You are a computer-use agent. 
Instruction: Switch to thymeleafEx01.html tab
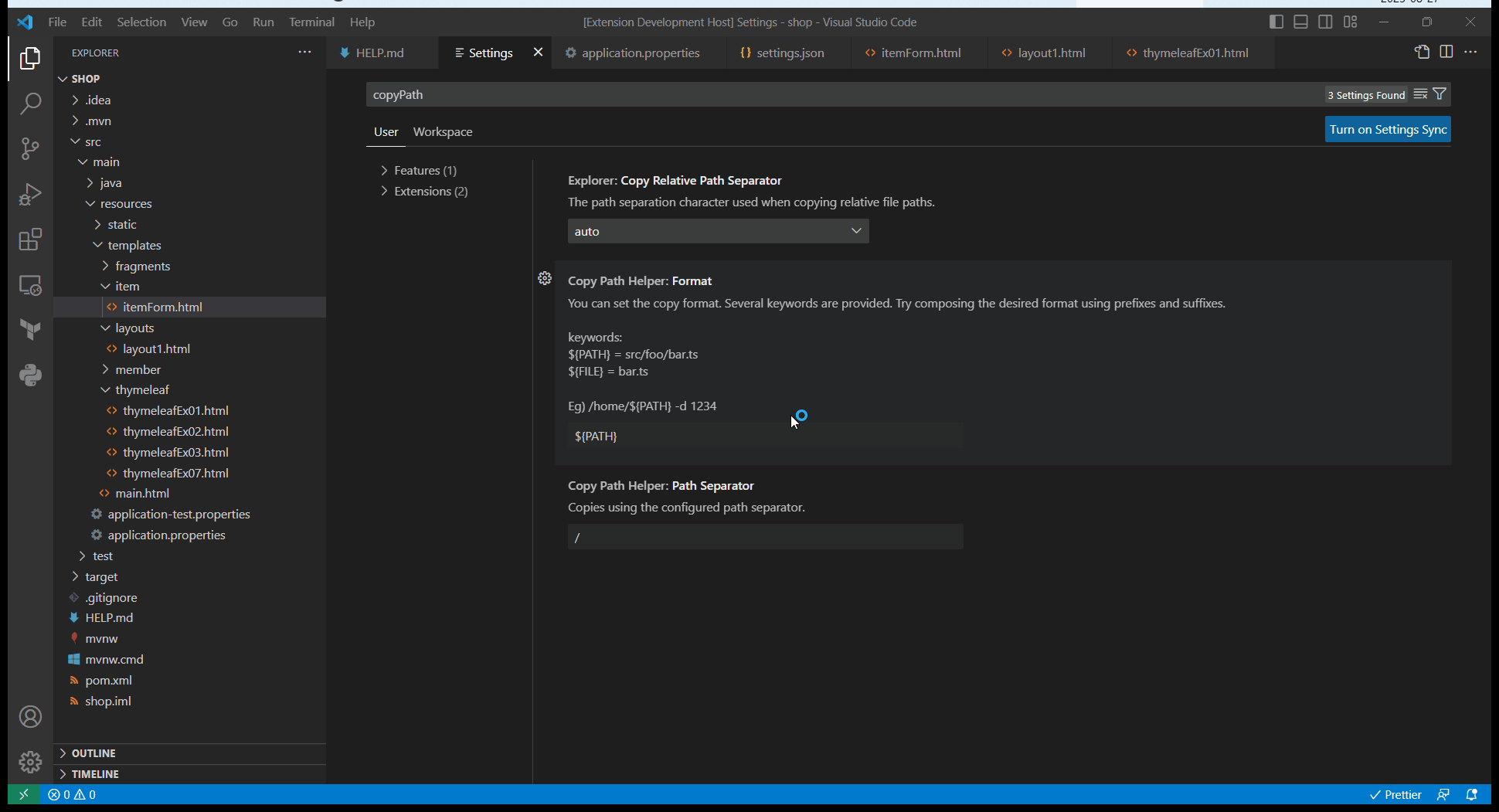pos(1194,53)
